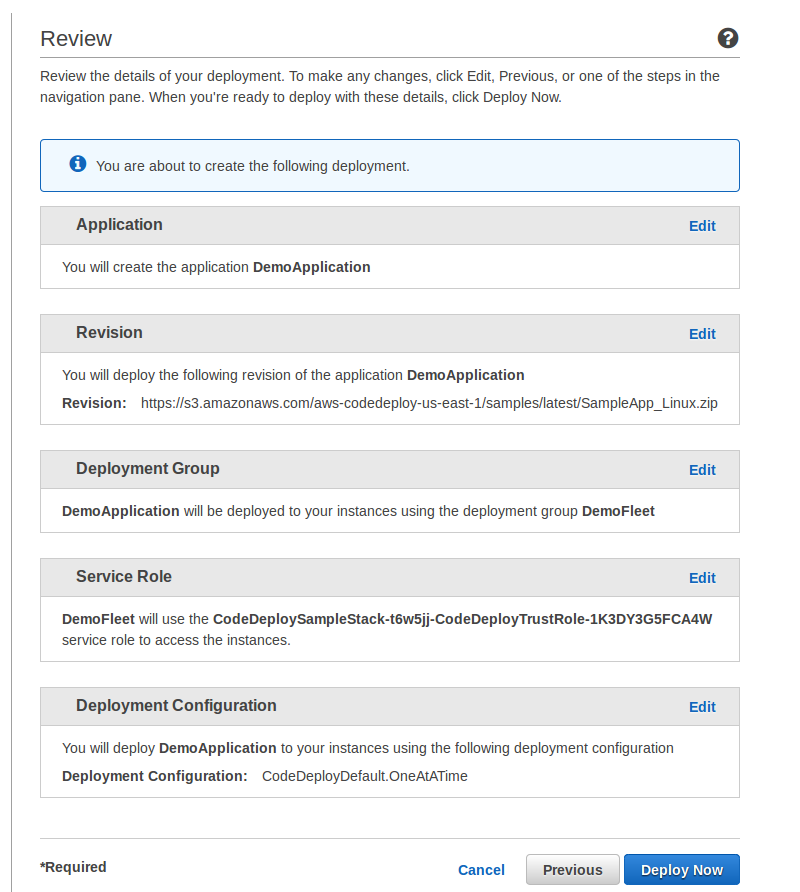800x892 pixels.
Task: Click the DemoFleet deployment group name
Action: click(618, 511)
